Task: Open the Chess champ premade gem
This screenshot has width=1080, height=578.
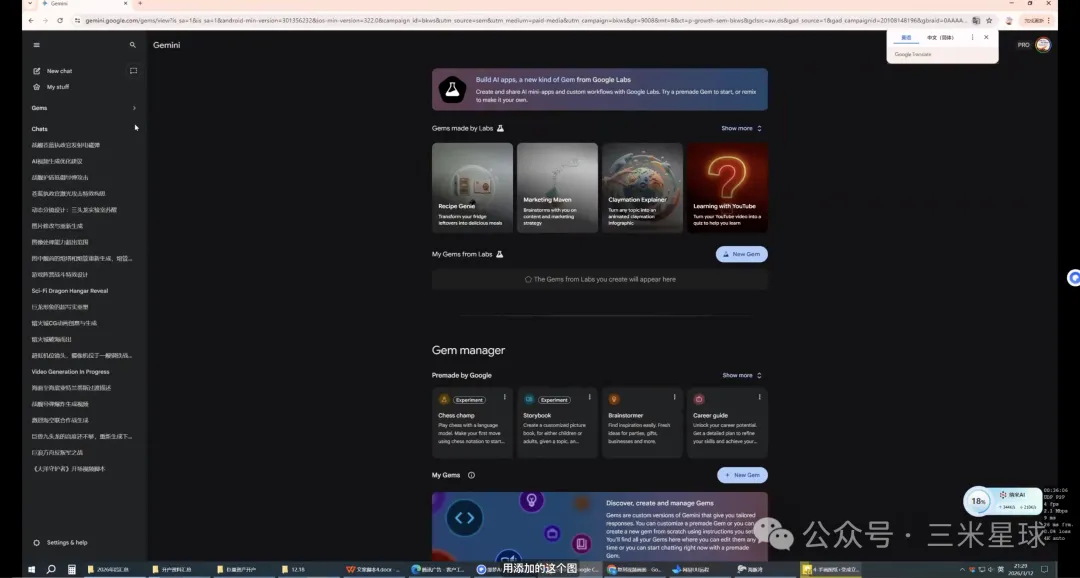Action: 472,423
